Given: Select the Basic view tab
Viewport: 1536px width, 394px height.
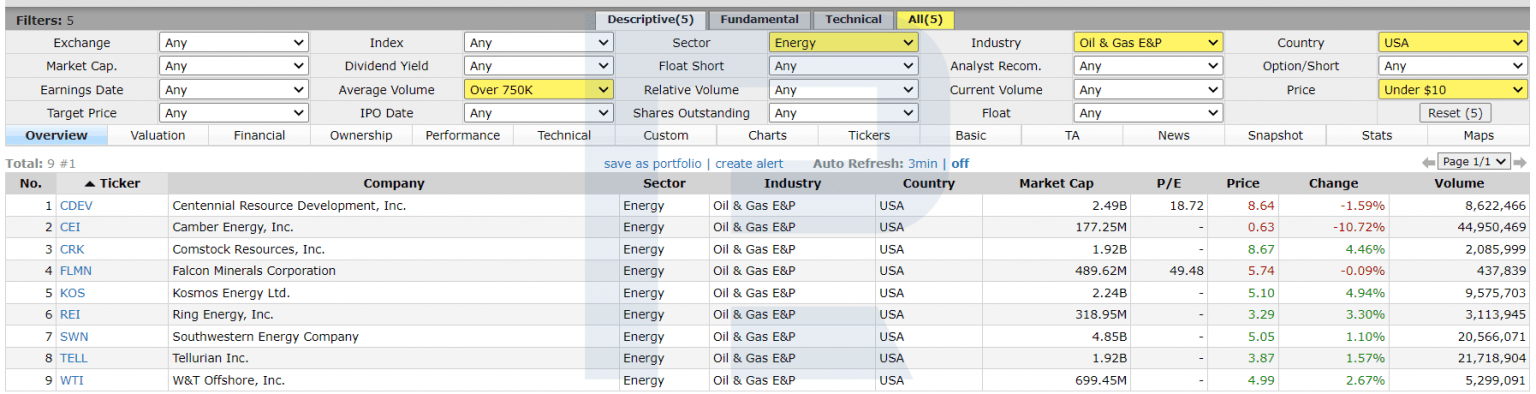Looking at the screenshot, I should coord(970,135).
